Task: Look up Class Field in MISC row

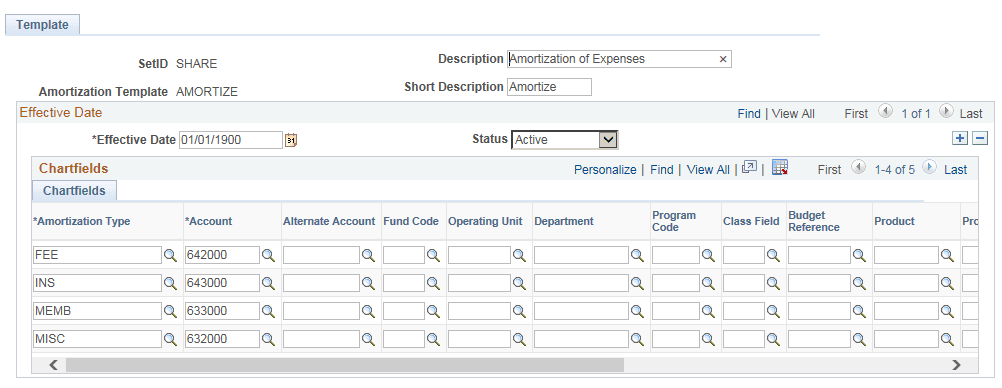Action: coord(773,339)
